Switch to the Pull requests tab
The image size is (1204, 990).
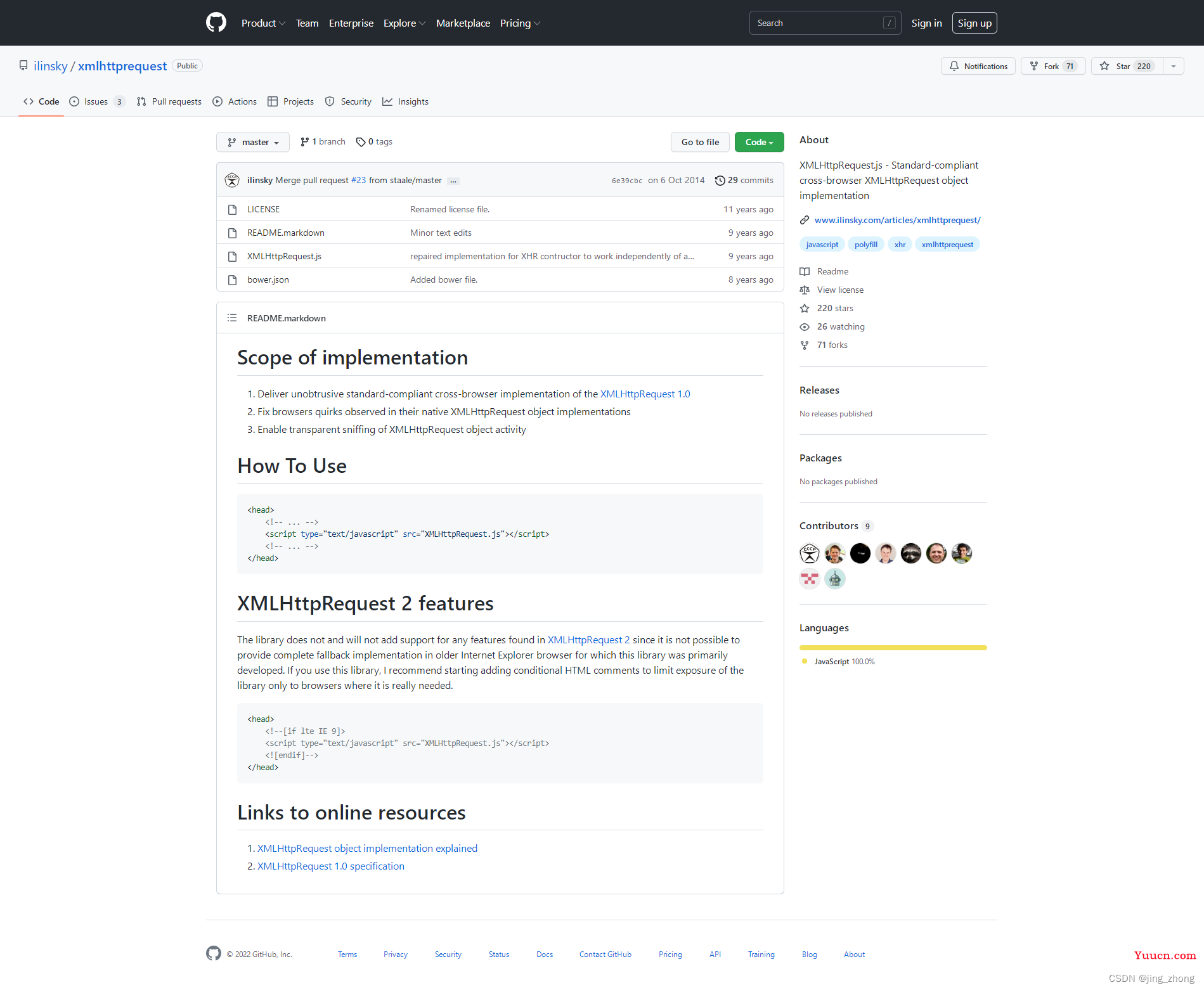pyautogui.click(x=169, y=101)
